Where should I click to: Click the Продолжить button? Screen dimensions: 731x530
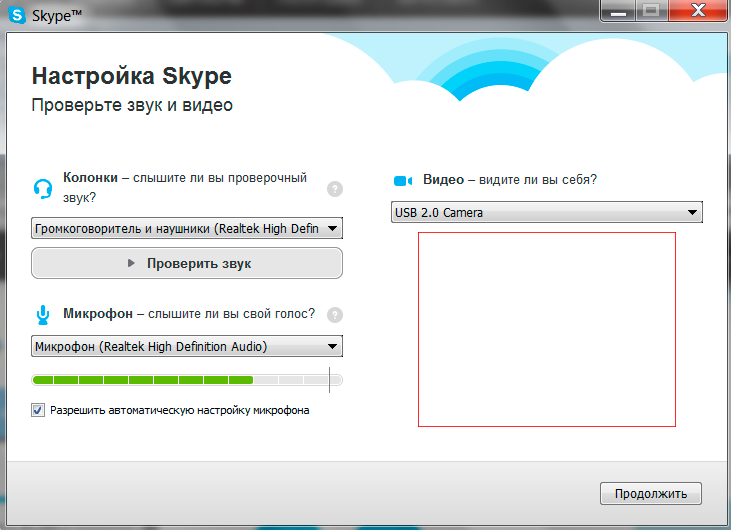tap(651, 494)
